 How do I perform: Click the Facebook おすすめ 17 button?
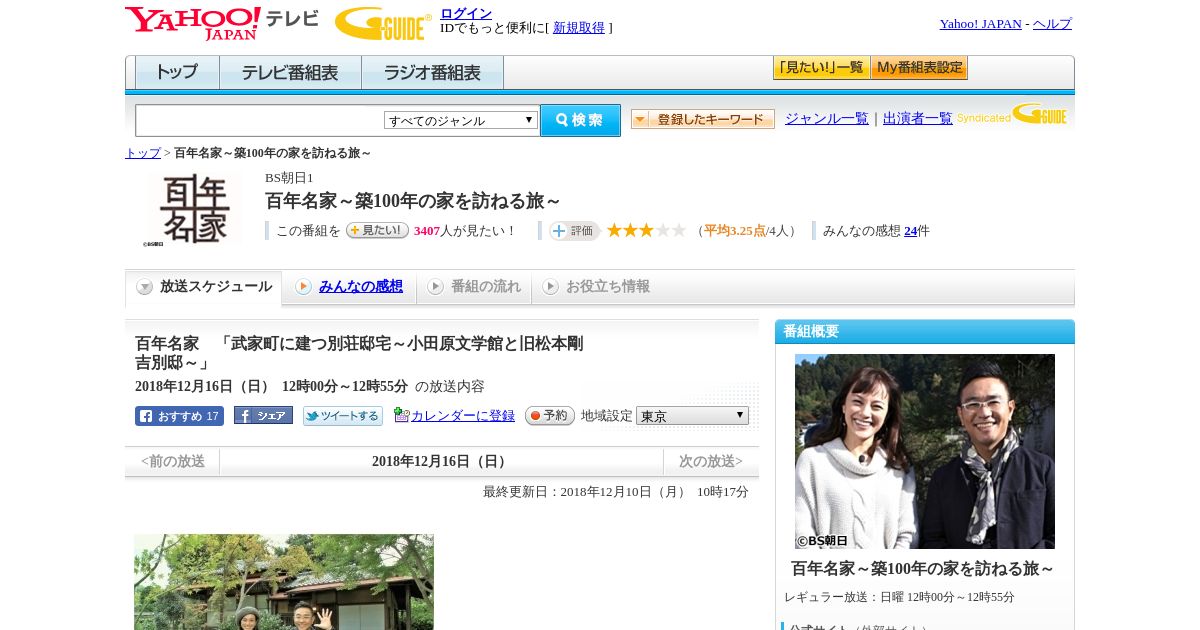[x=179, y=416]
